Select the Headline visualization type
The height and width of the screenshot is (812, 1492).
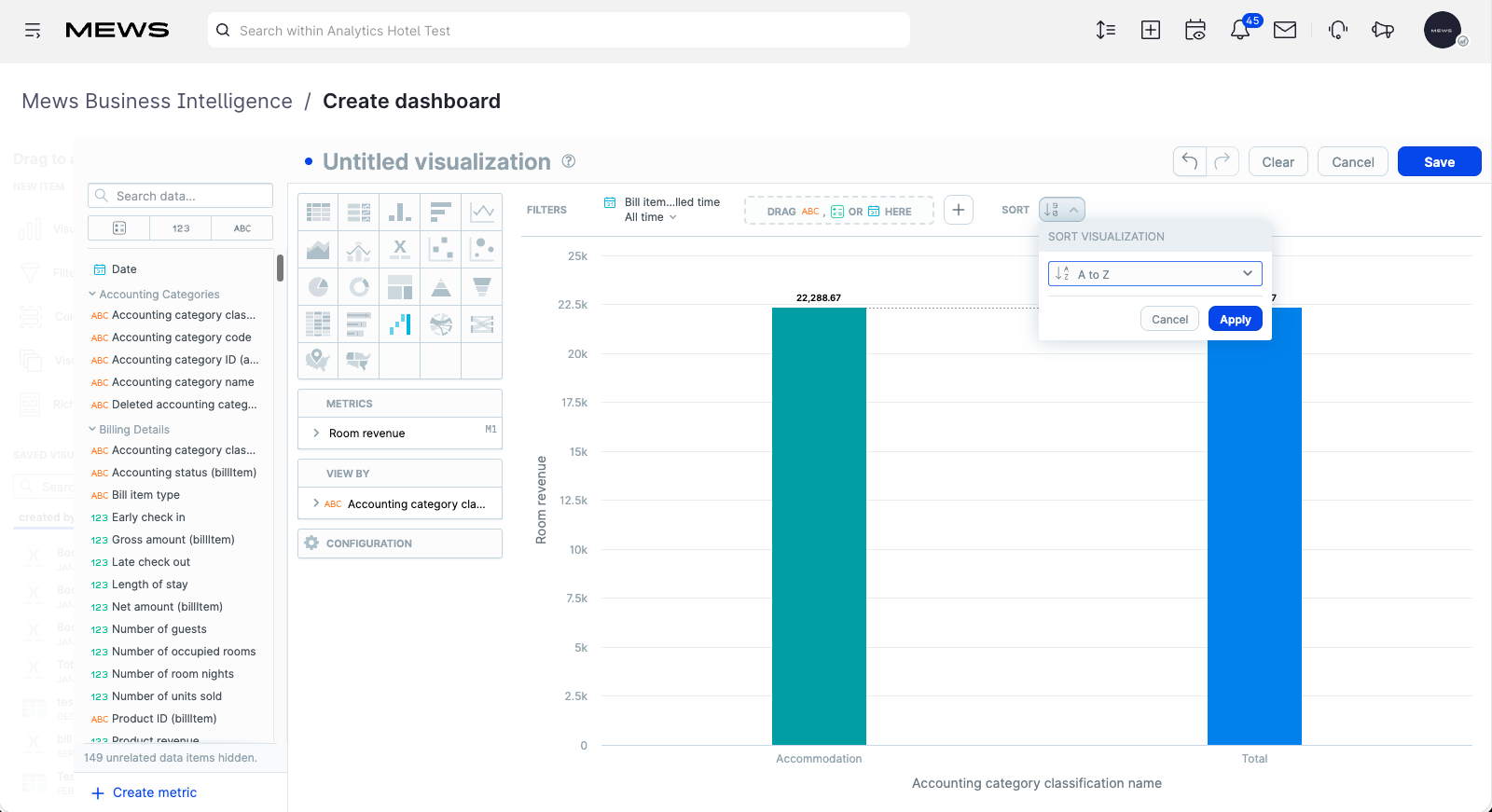click(x=400, y=249)
